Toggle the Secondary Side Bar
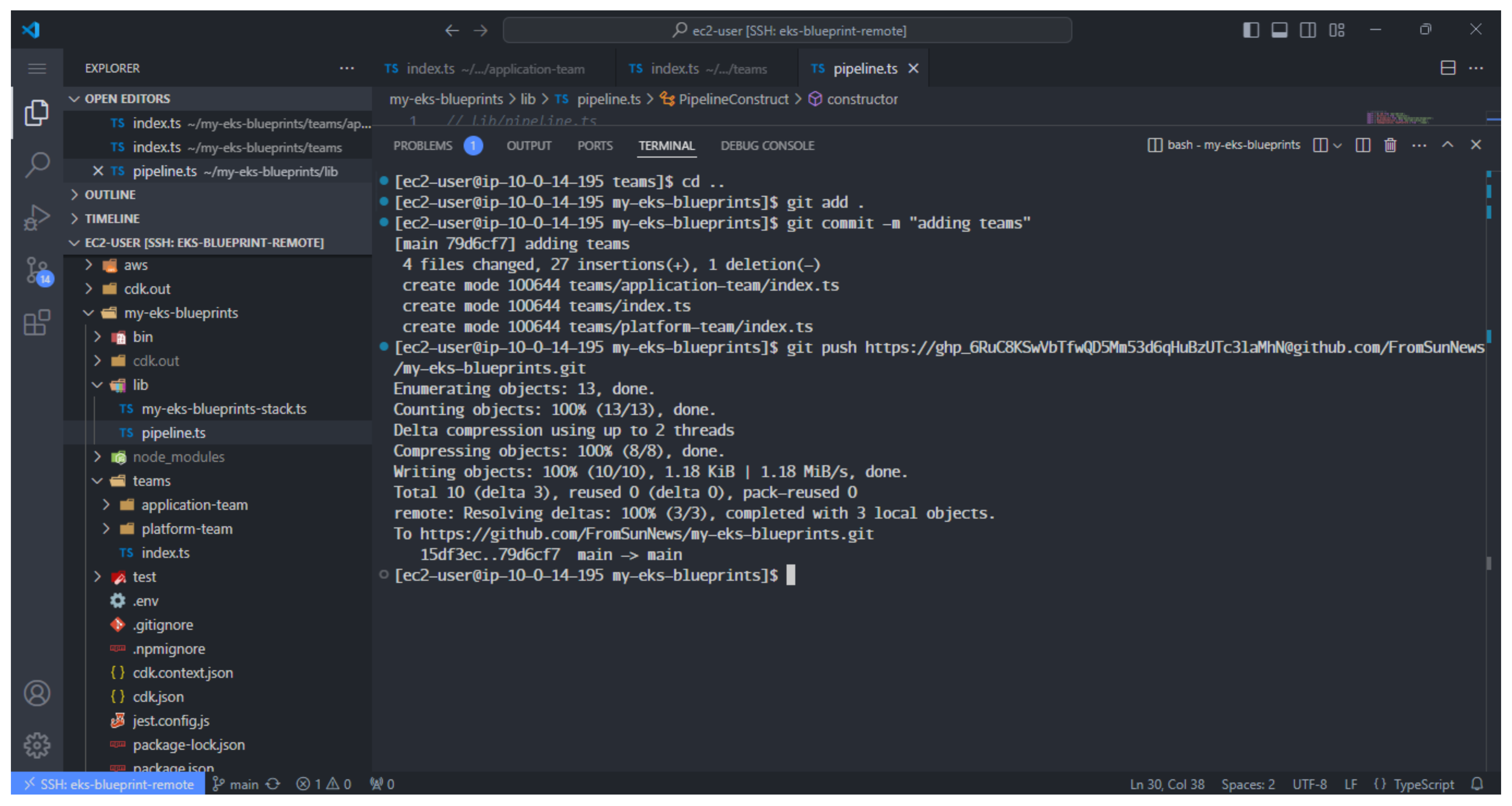Screen dimensions: 1512x806 tap(1308, 29)
